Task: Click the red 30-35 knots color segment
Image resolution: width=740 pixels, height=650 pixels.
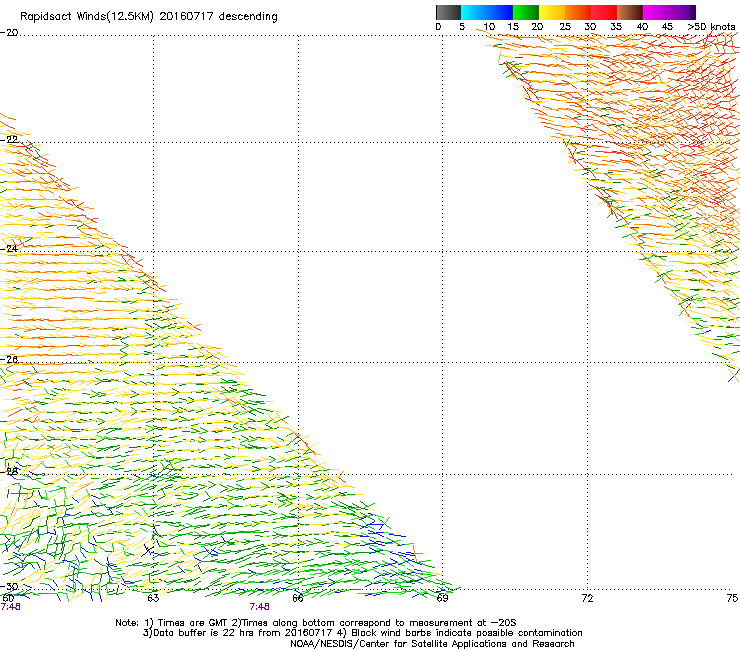Action: (x=604, y=12)
